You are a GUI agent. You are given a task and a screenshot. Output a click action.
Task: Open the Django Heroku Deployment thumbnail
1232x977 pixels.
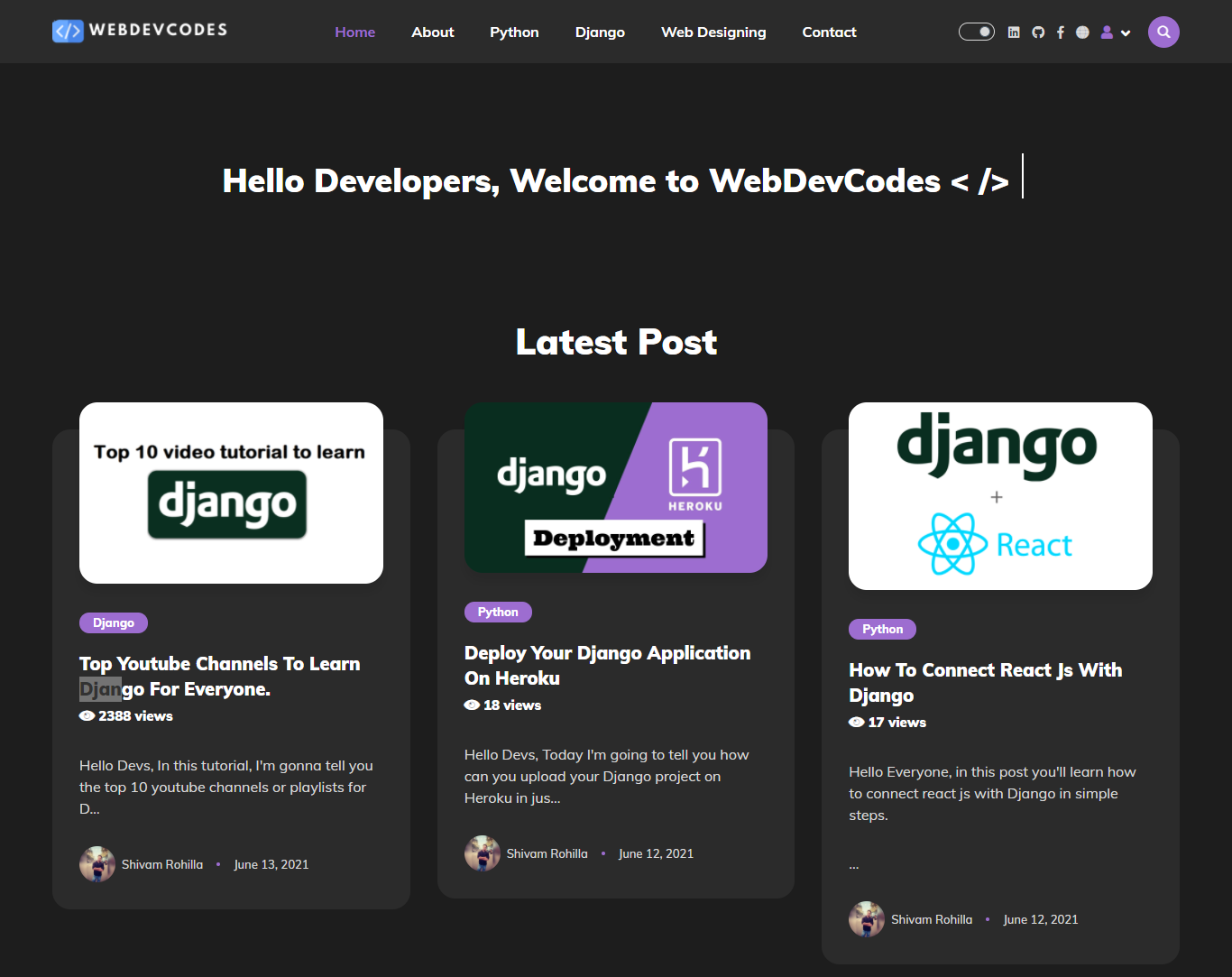click(616, 487)
